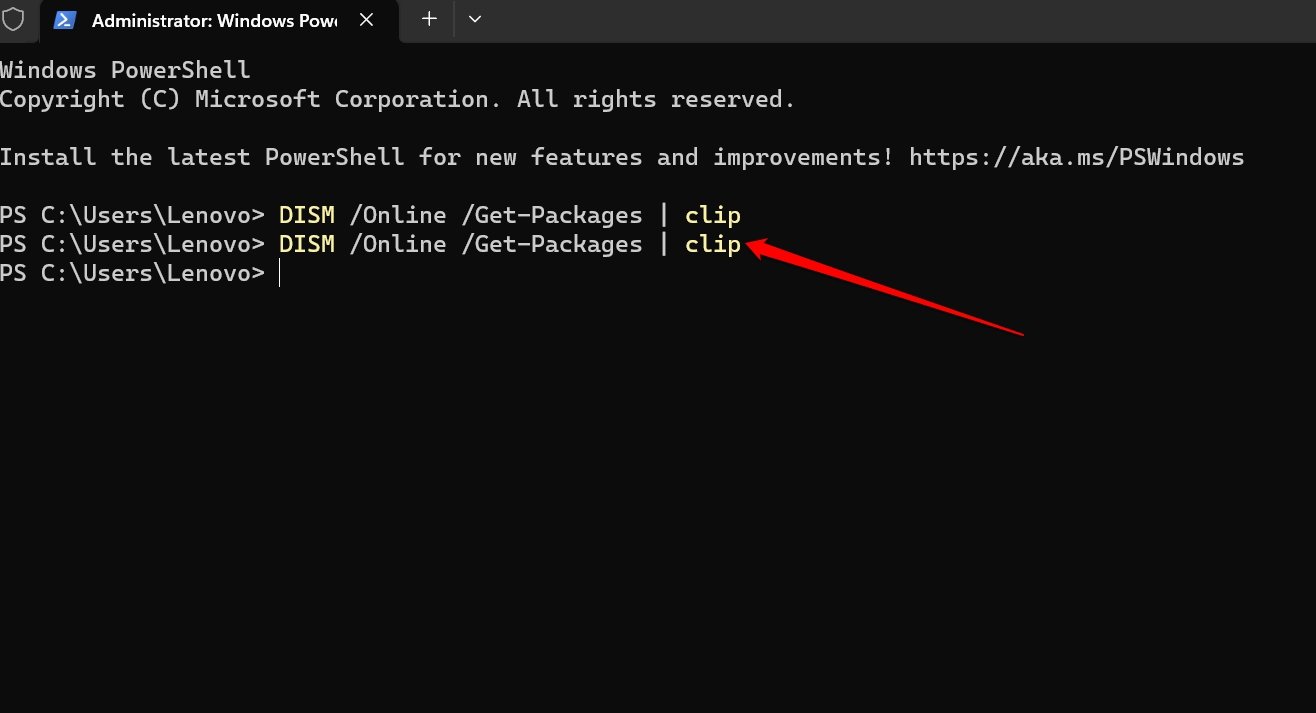Click the tab bar empty space

coord(800,20)
